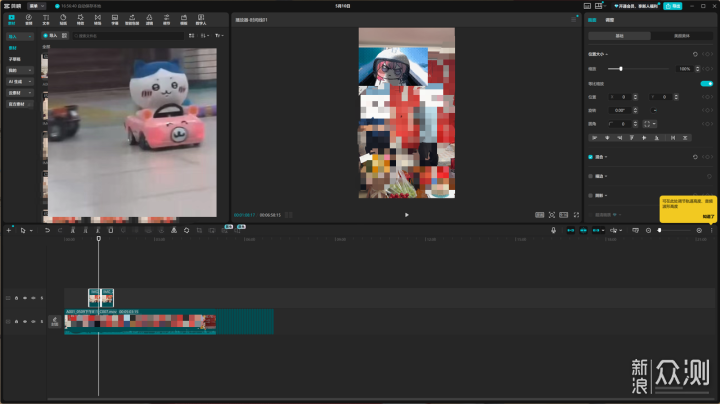
Task: Turn off the 等比缩放 uniform scale switch
Action: point(706,84)
